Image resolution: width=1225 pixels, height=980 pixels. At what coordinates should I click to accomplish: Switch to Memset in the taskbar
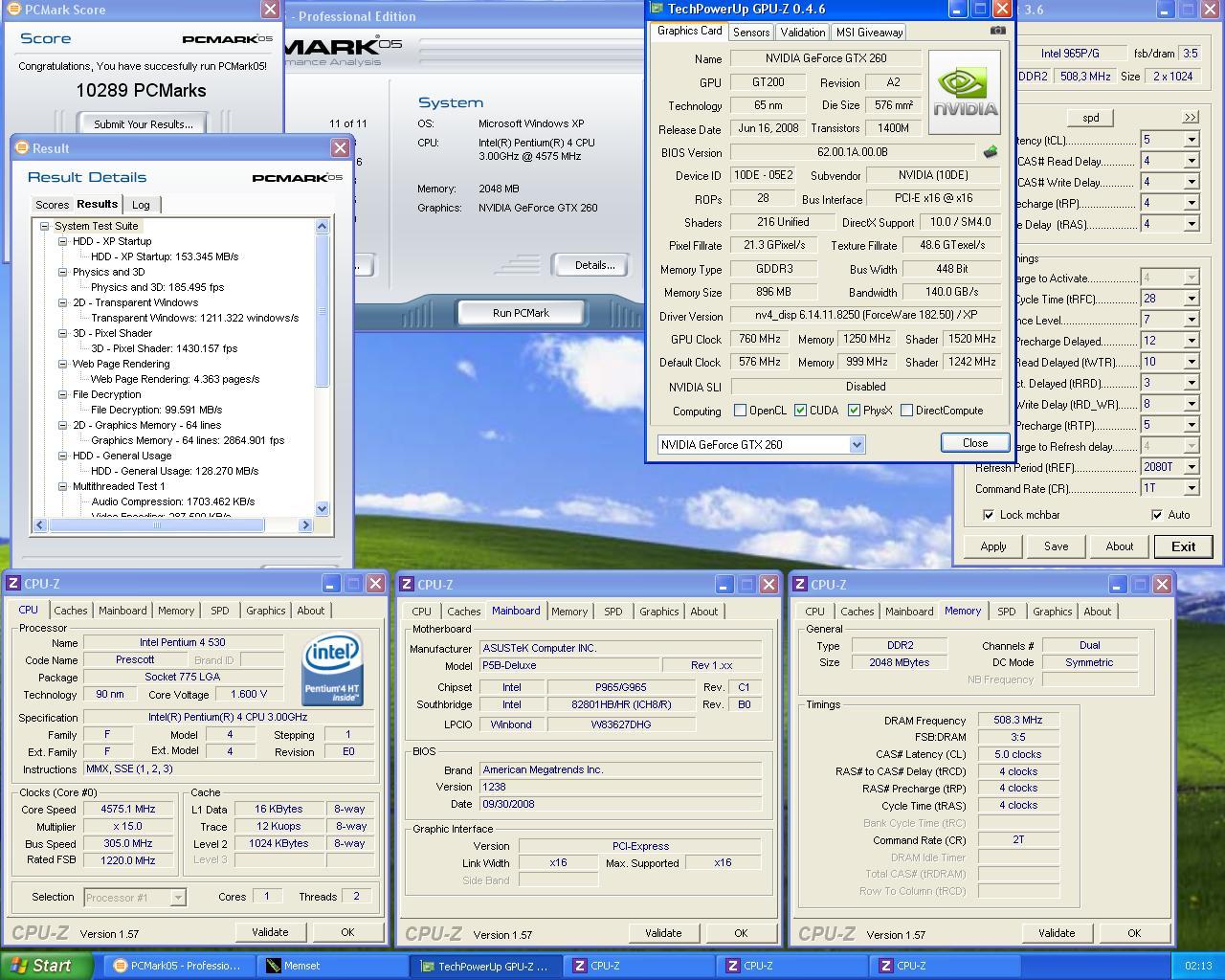[332, 966]
